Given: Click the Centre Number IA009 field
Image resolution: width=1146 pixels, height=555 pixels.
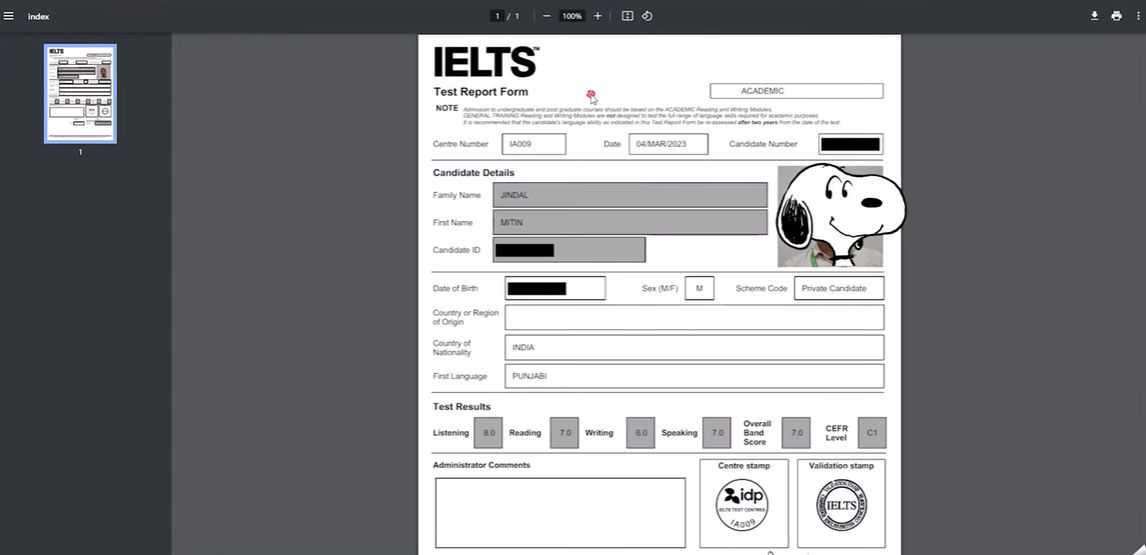Looking at the screenshot, I should [534, 144].
